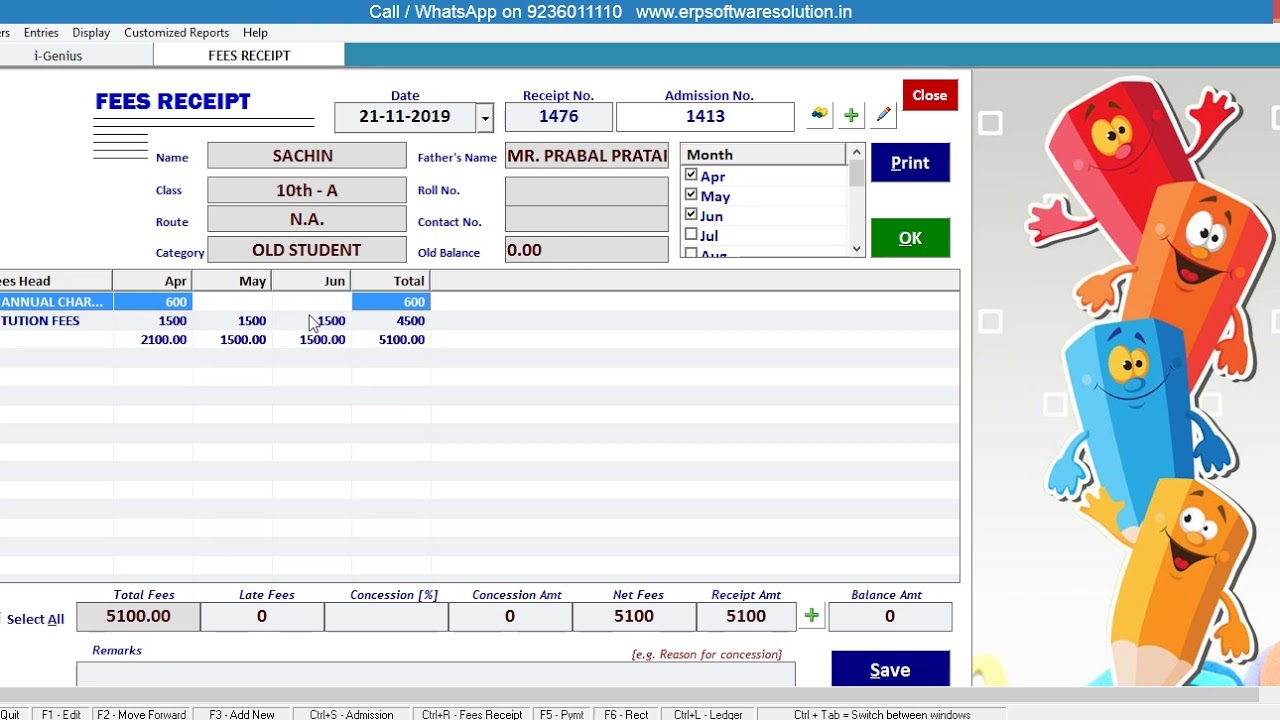Click the Month list scroll-up arrow
This screenshot has height=720, width=1280.
(x=856, y=152)
